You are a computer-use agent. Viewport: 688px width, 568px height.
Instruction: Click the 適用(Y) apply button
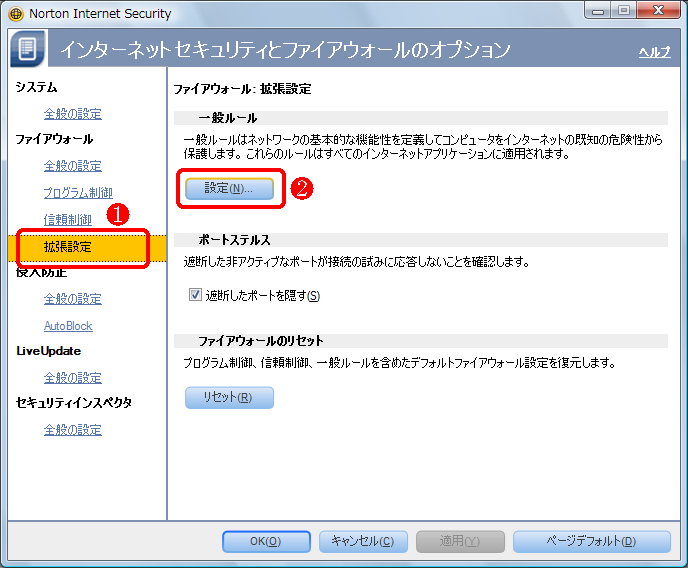[456, 541]
